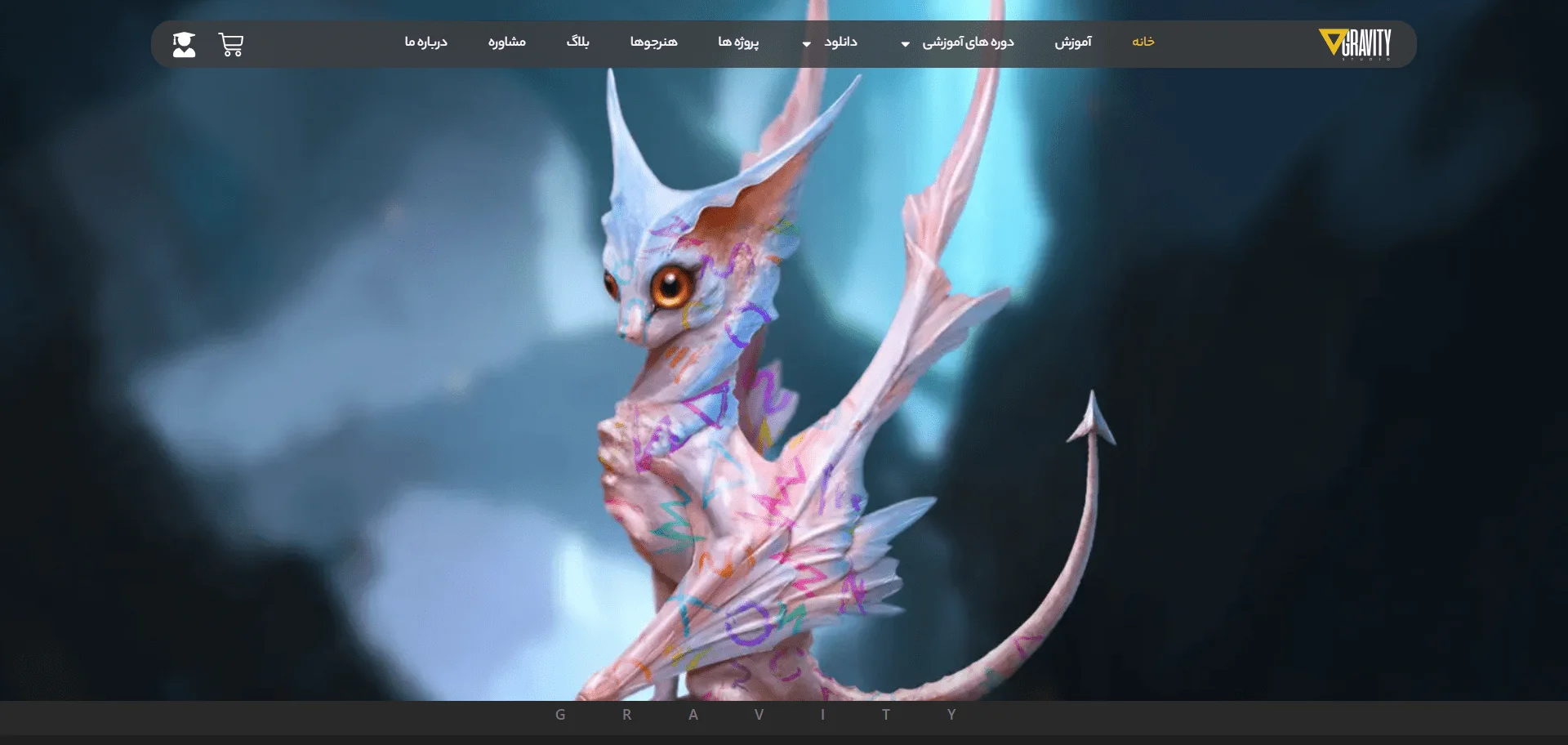This screenshot has height=745, width=1568.
Task: Visit the بلاگ blog link
Action: point(577,42)
